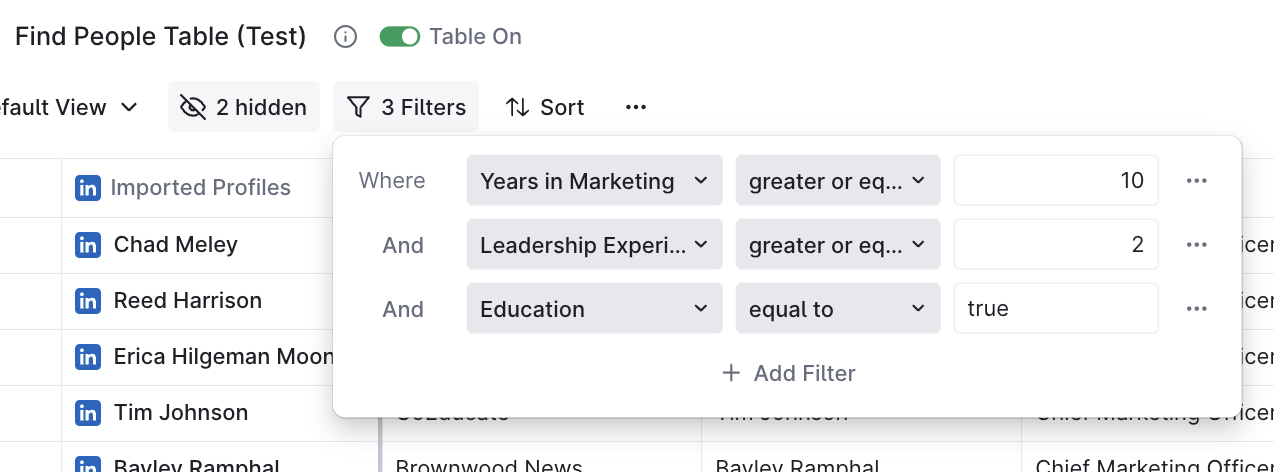Click the Imported Profiles column header

(x=200, y=188)
